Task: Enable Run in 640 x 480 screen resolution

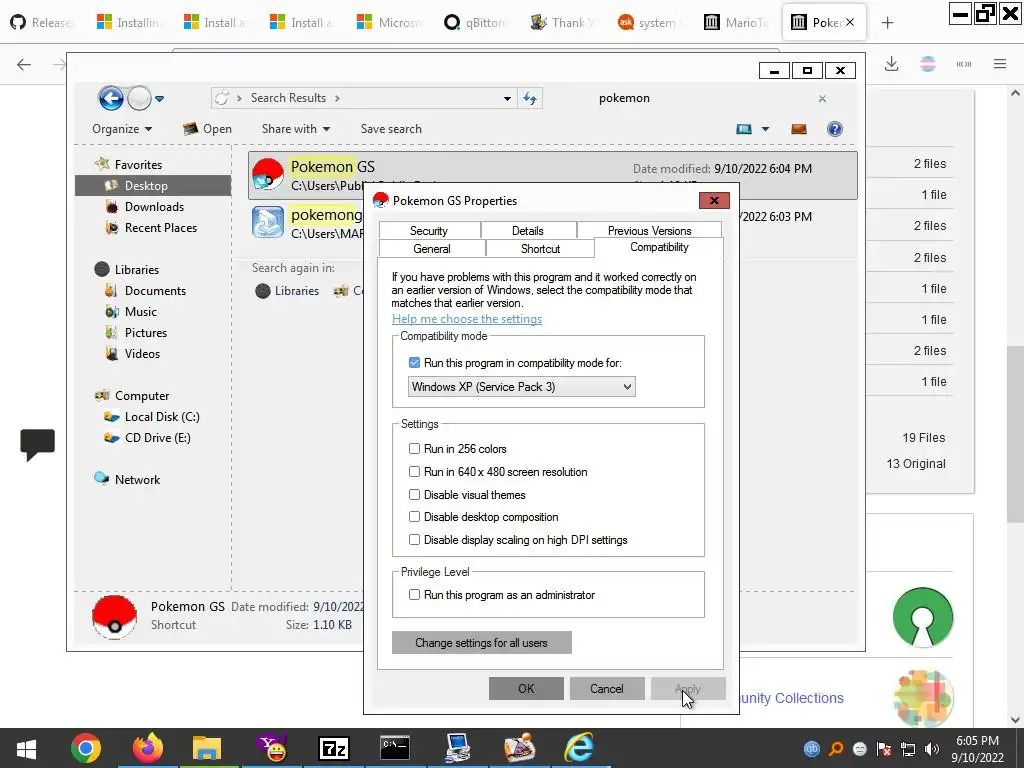Action: pos(414,472)
